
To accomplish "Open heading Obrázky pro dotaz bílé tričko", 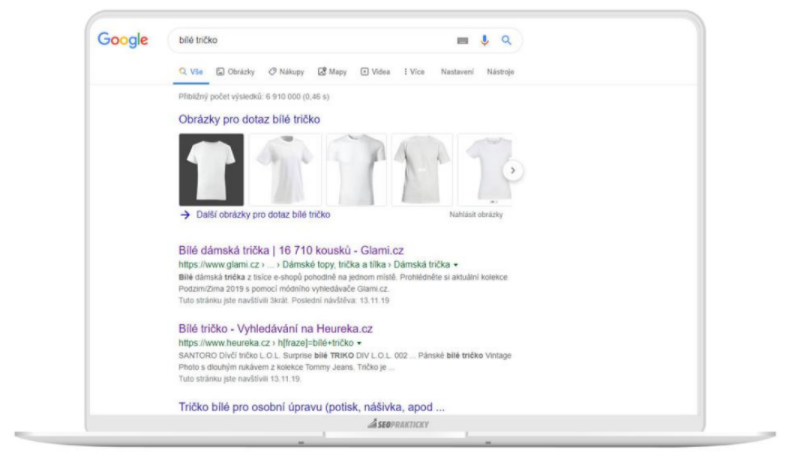I will click(249, 119).
